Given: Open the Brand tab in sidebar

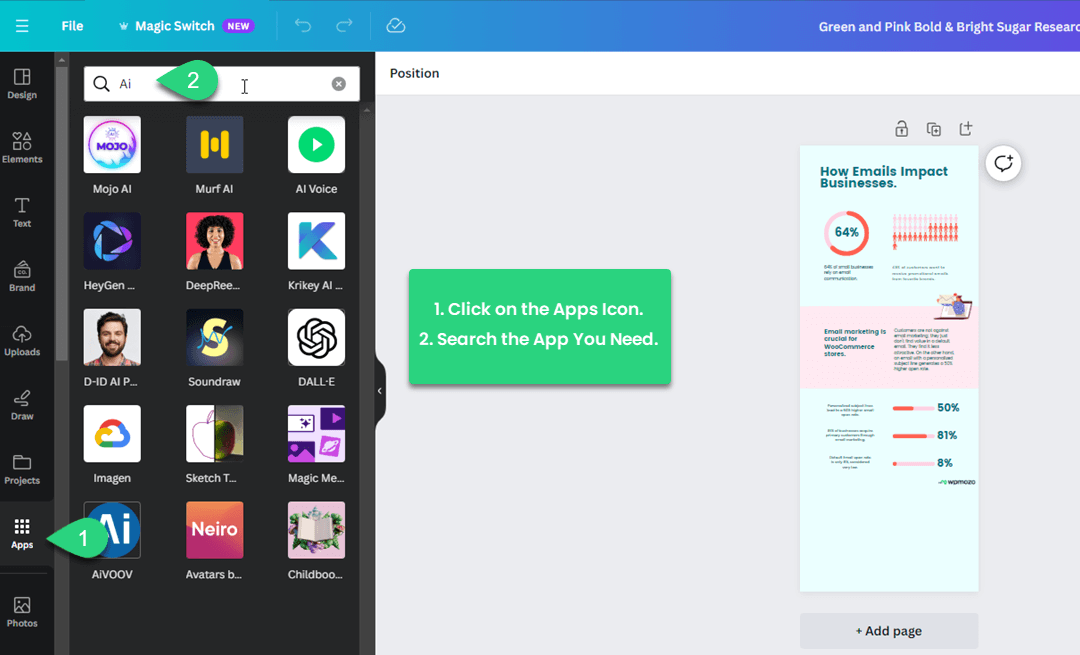Looking at the screenshot, I should click(x=22, y=276).
